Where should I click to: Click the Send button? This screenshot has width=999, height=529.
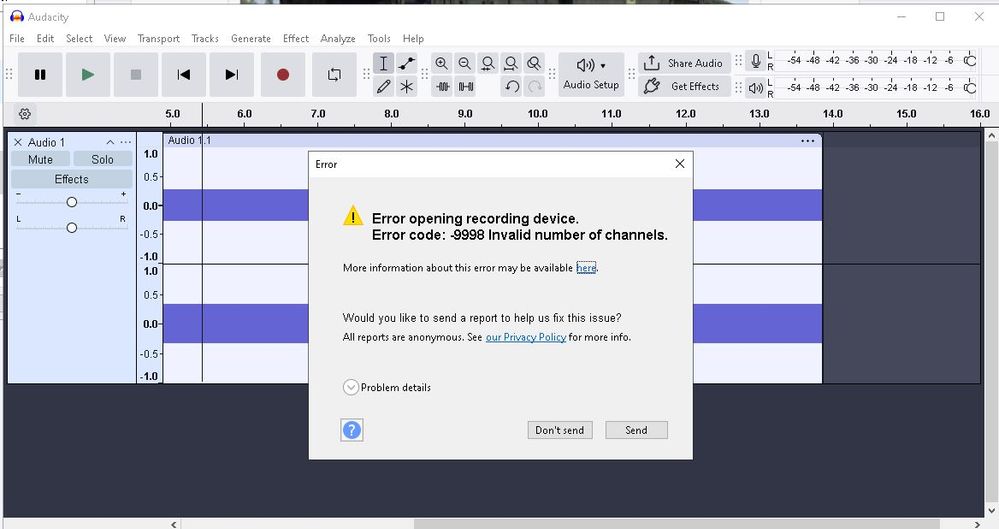(x=636, y=430)
